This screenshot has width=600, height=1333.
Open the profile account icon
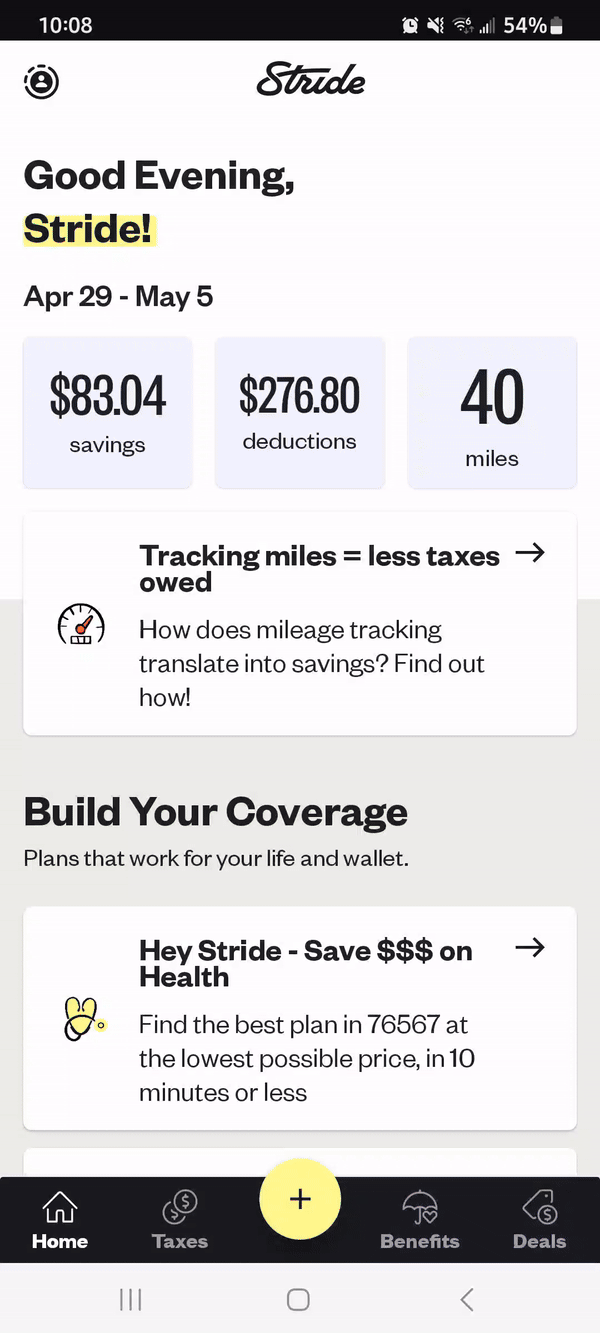tap(41, 82)
